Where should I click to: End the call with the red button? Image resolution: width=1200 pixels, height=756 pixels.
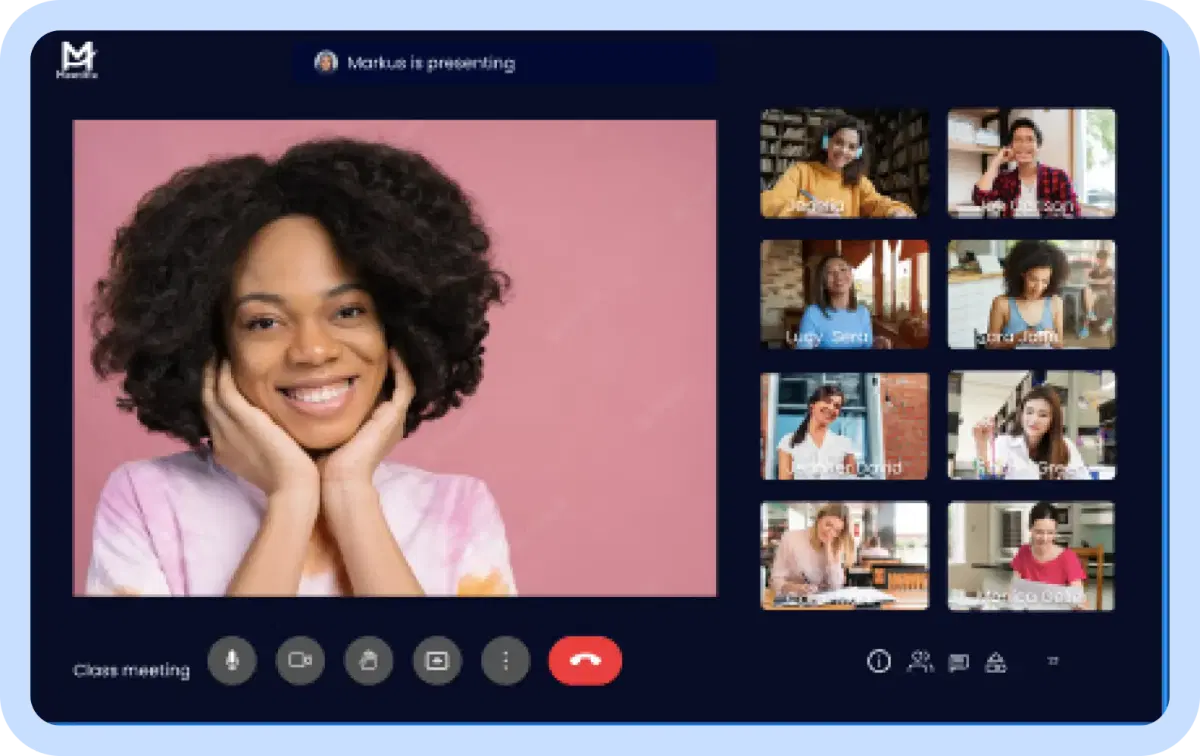584,661
